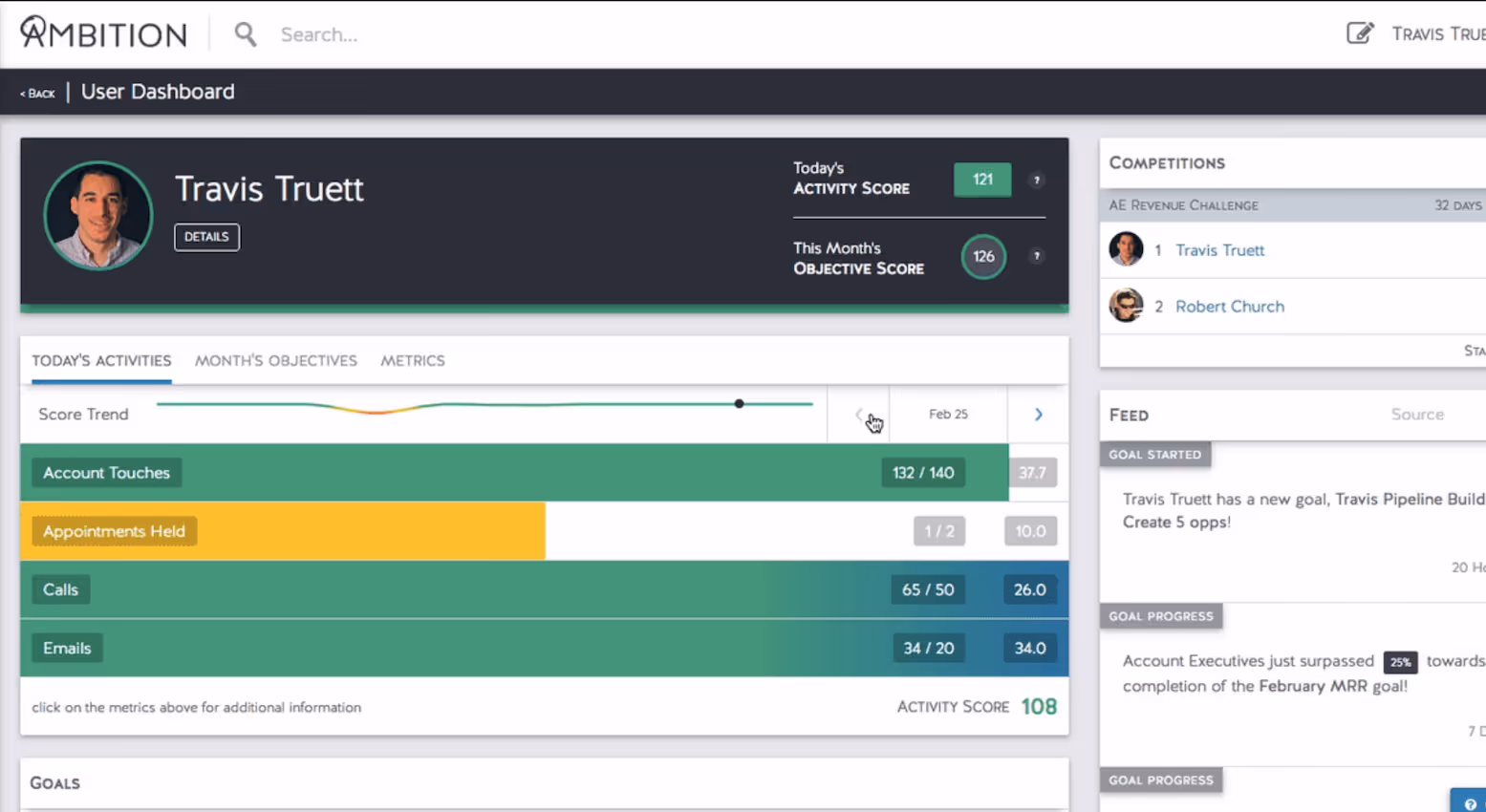Switch to Today's Activities tab

point(101,360)
